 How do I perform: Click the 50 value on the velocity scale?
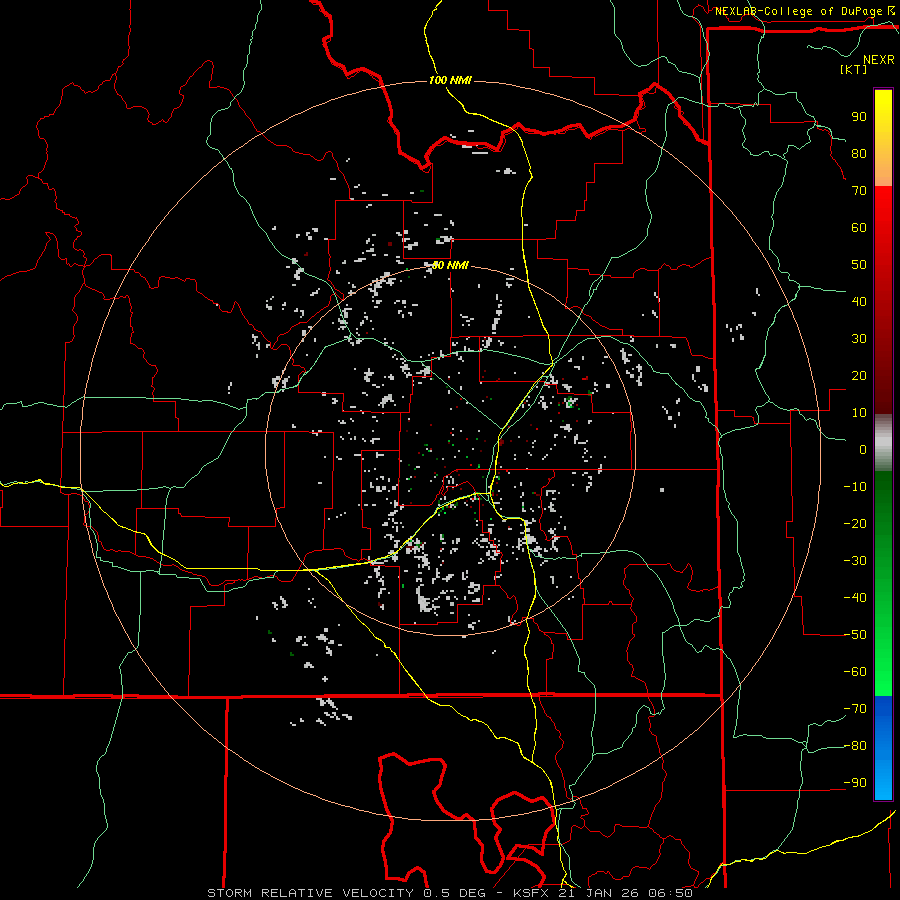pos(859,265)
